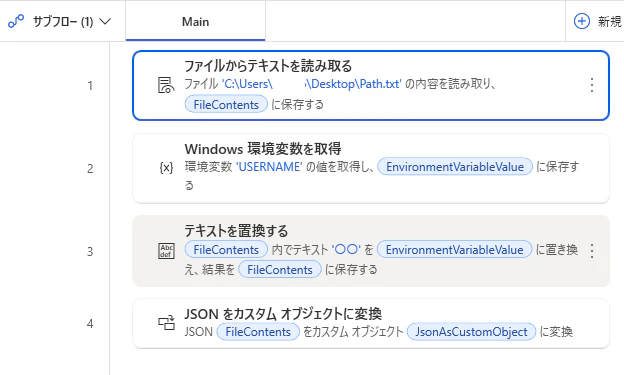The height and width of the screenshot is (375, 624).
Task: Select the テキストを置換する action
Action: click(x=371, y=251)
